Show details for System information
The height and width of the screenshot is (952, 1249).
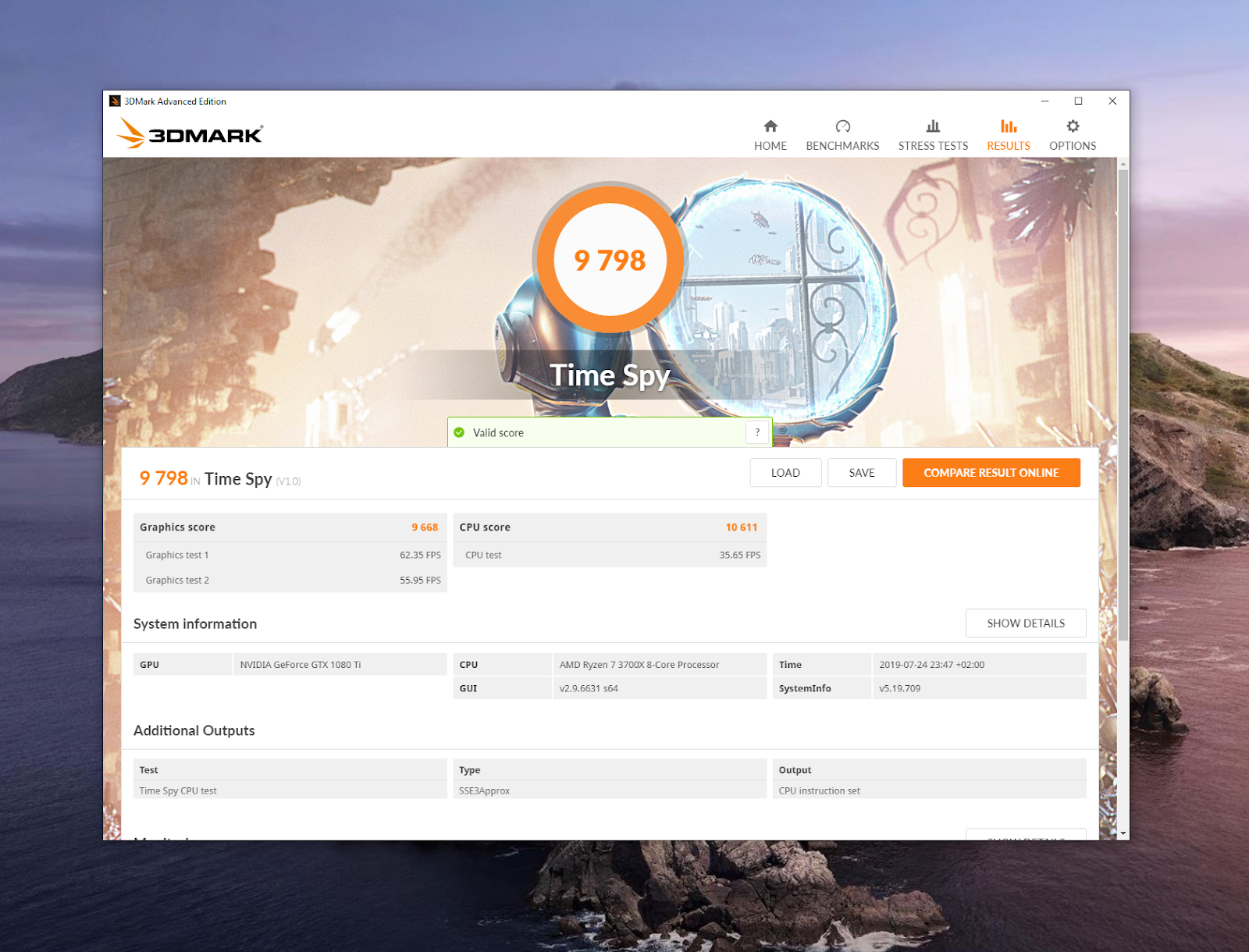pos(1026,623)
